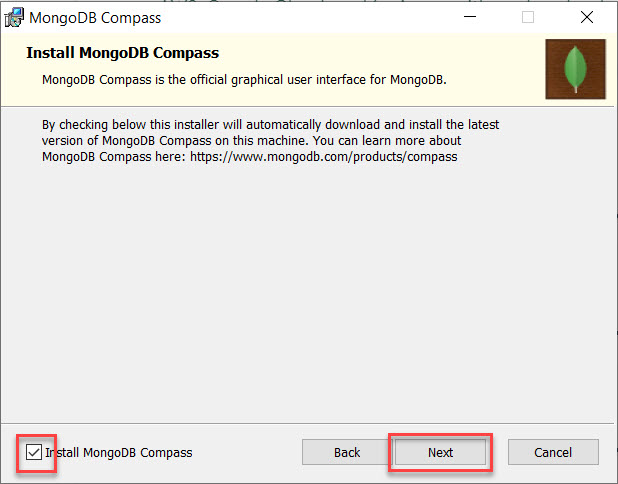The height and width of the screenshot is (484, 618).
Task: Cancel the MongoDB Compass installation
Action: click(553, 452)
